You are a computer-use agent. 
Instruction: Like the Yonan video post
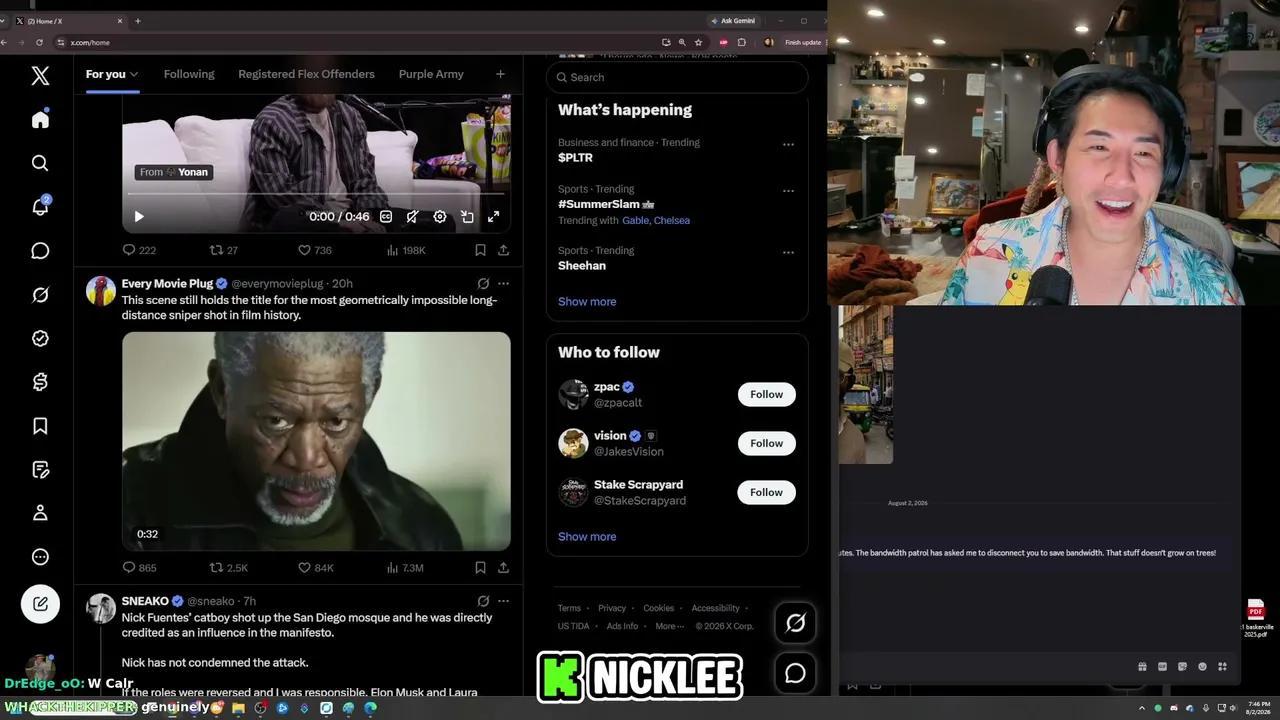pyautogui.click(x=315, y=250)
